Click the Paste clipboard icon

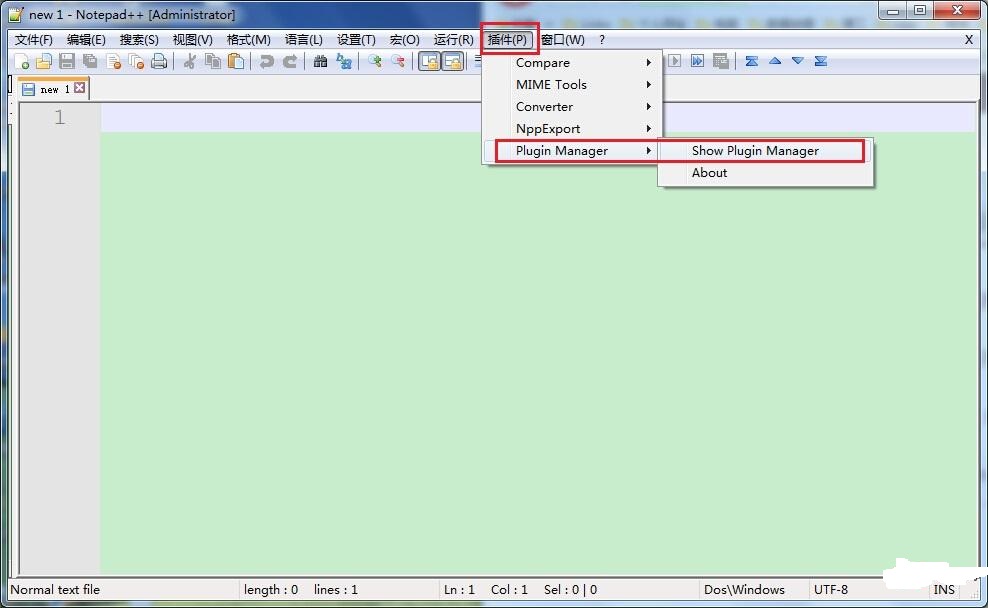[x=236, y=61]
